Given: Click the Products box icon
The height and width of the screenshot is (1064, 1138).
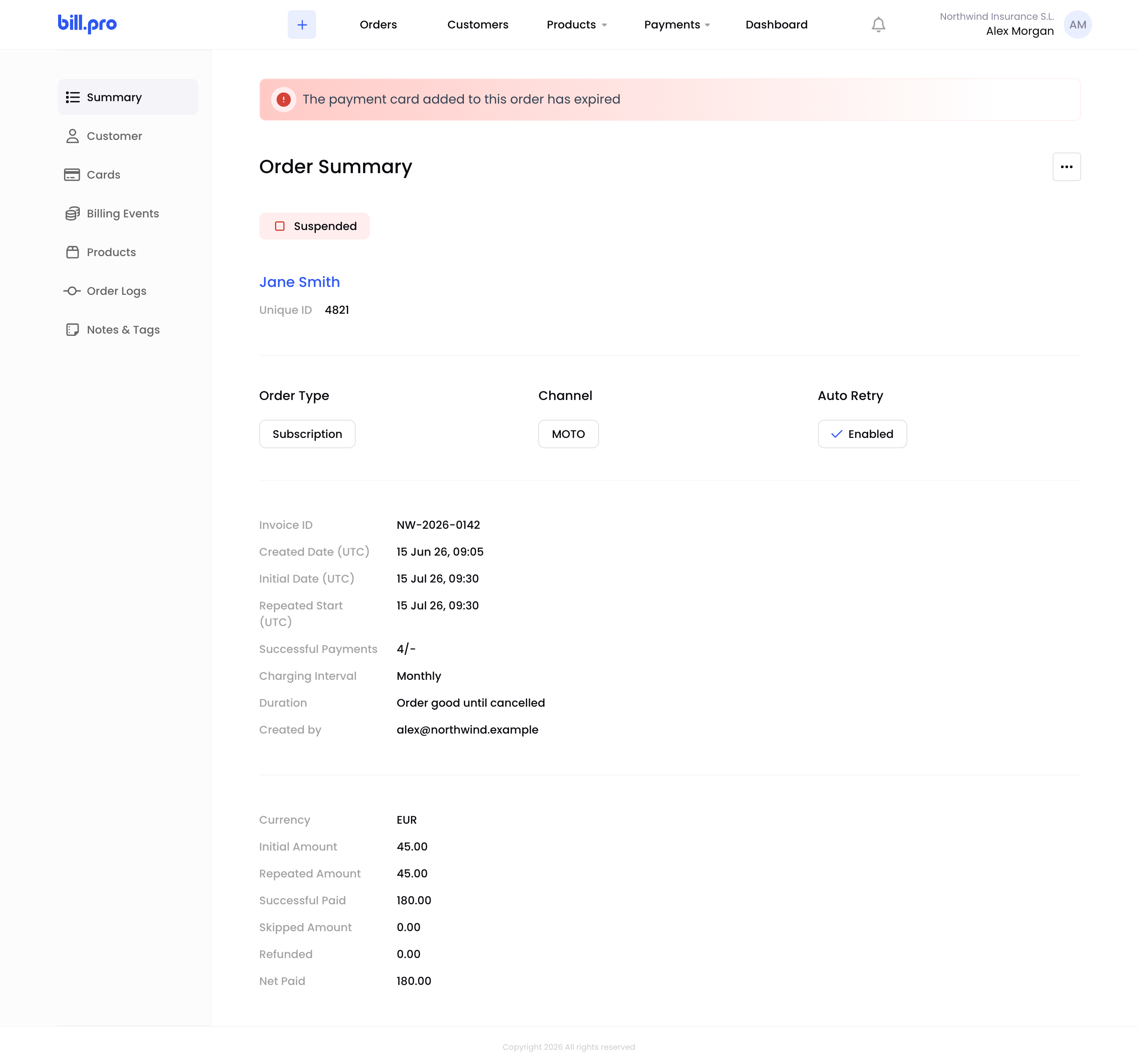Looking at the screenshot, I should click(73, 252).
